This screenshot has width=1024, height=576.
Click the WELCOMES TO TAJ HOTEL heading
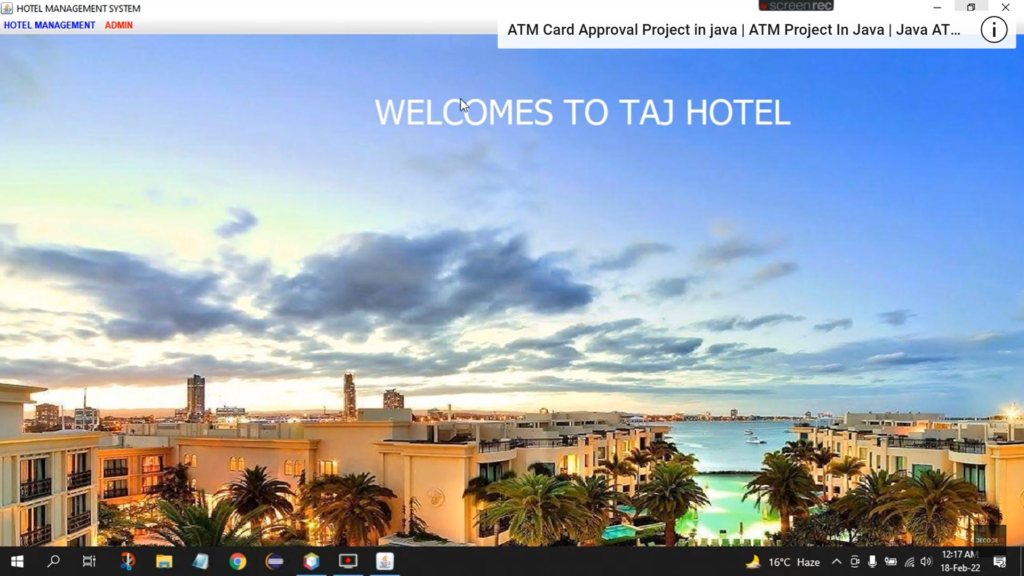(x=582, y=112)
